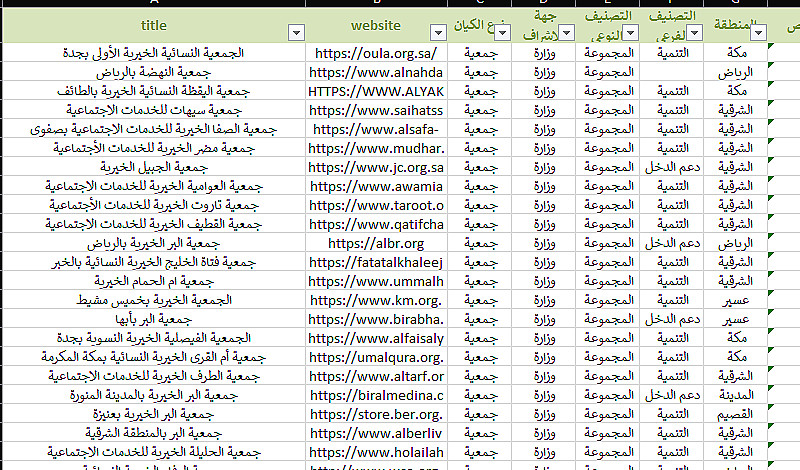Select the https://www.holailah cell
This screenshot has width=800, height=470.
pos(377,452)
